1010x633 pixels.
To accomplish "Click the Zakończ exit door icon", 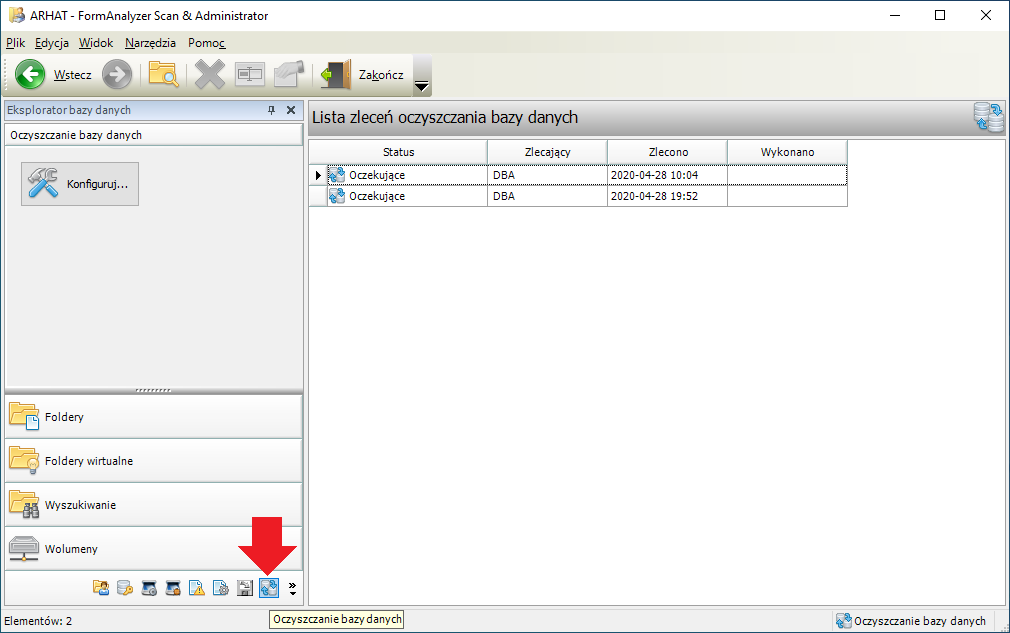I will [335, 74].
